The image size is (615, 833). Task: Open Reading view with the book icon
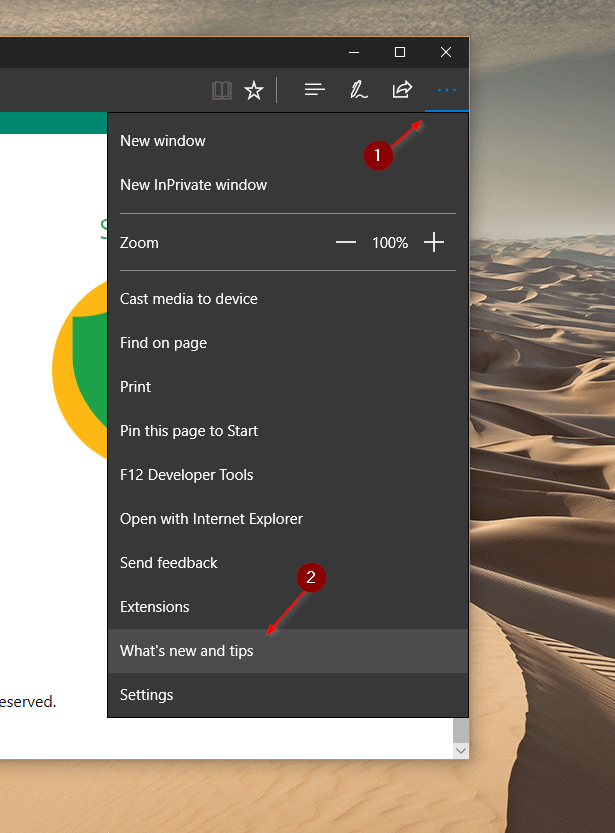tap(220, 90)
